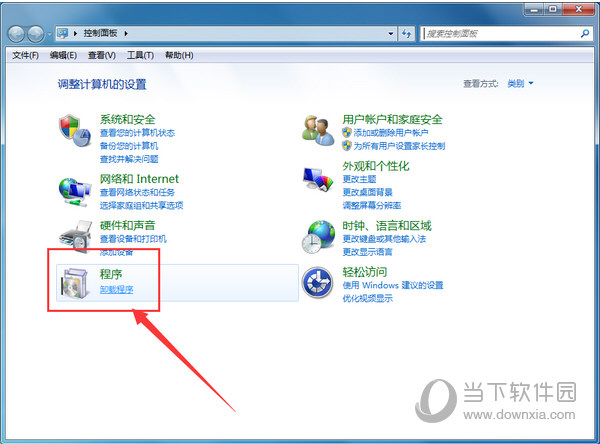
Task: Minimize the Control Panel window
Action: click(x=535, y=9)
